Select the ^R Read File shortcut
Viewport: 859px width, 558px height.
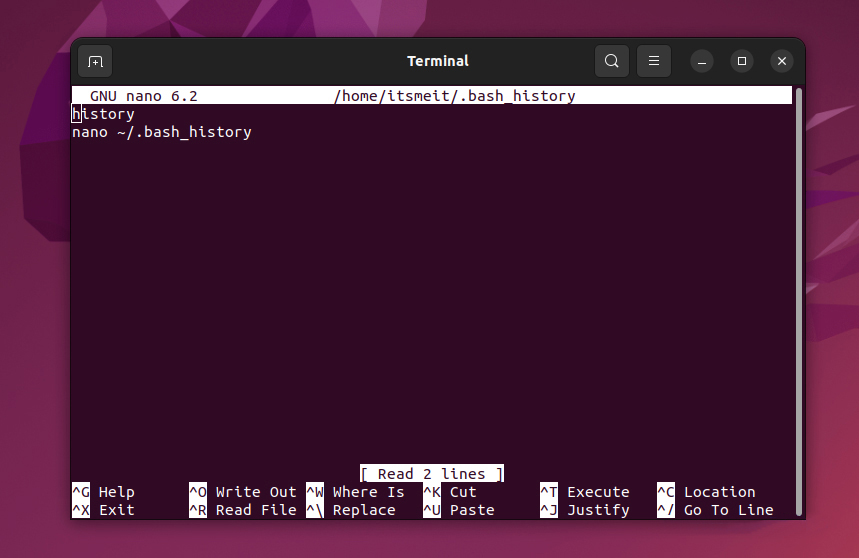click(243, 510)
